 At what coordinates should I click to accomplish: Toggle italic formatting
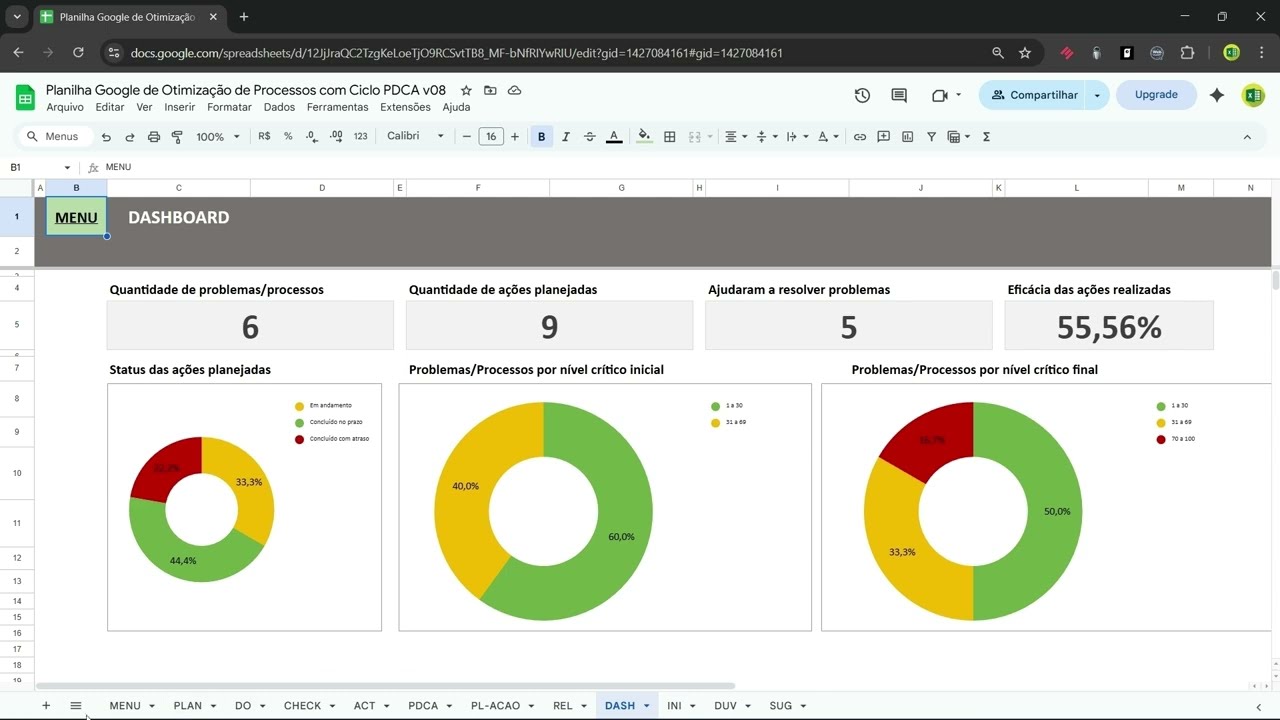(566, 137)
